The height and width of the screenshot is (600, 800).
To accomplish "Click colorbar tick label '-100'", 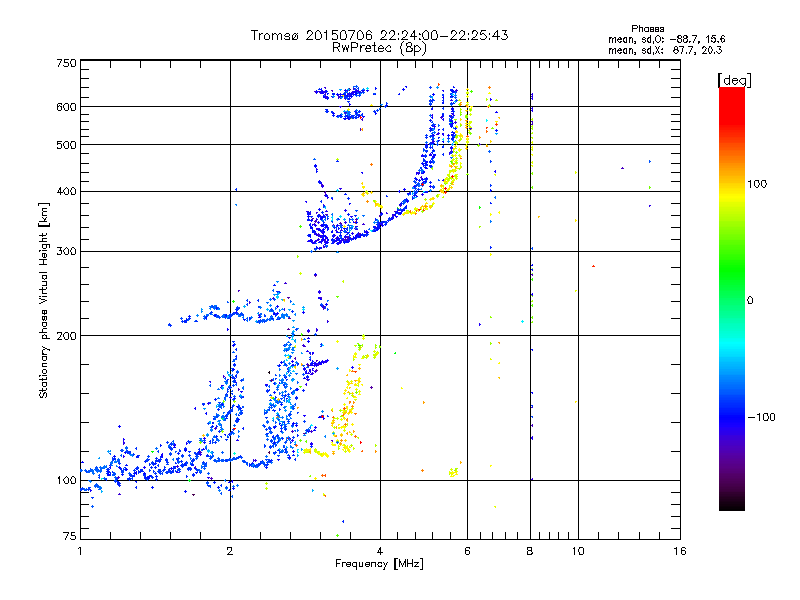I will point(762,417).
